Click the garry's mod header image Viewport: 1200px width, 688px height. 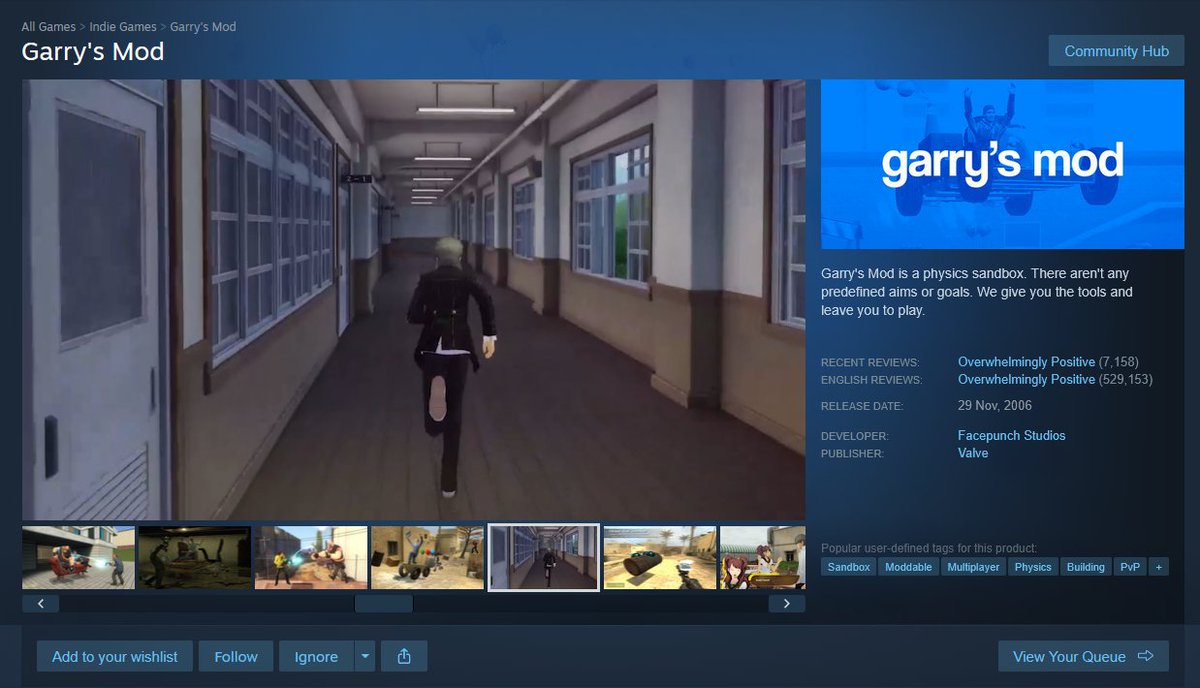pos(1002,164)
